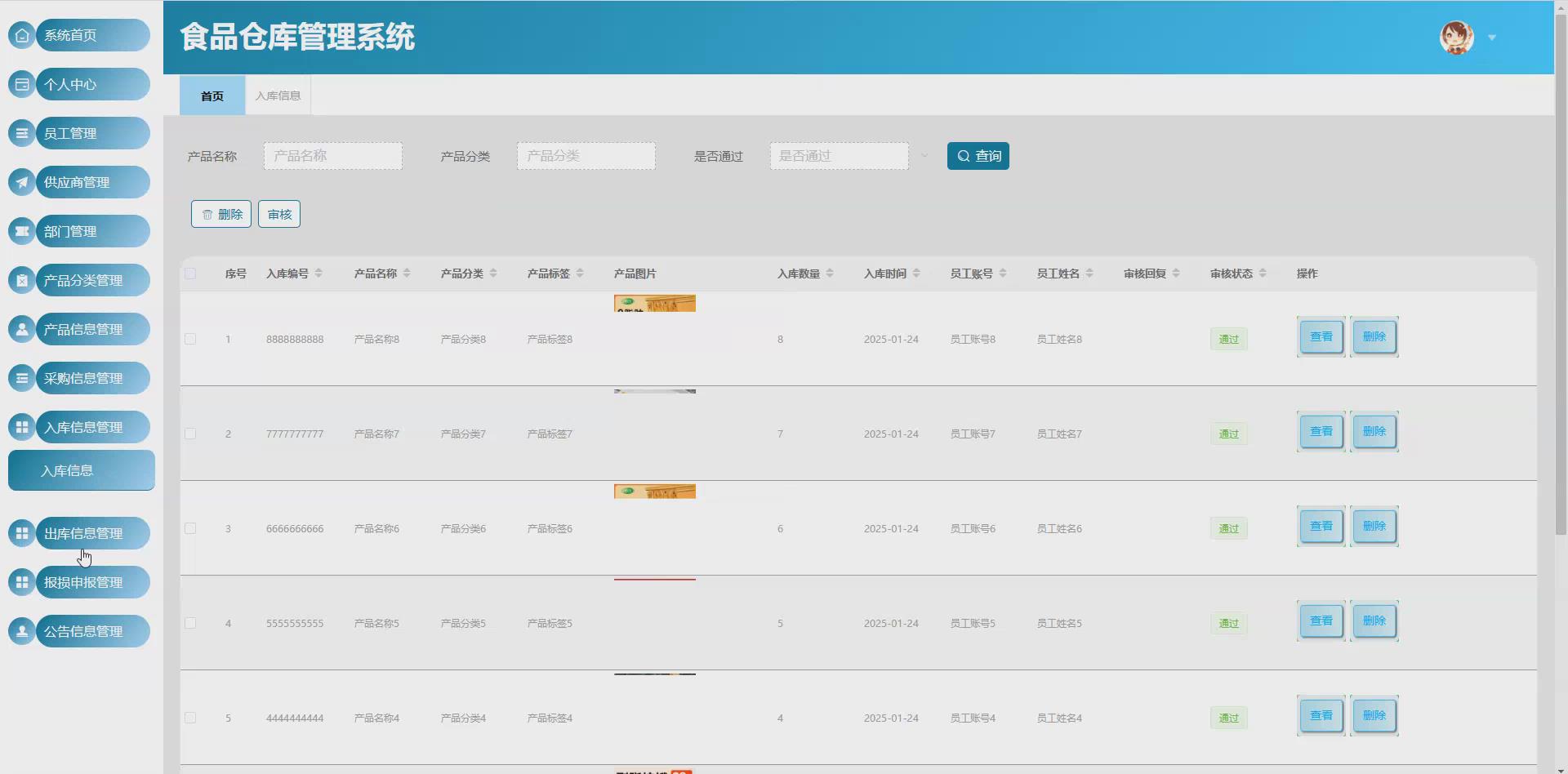Open 部门管理 in sidebar
The image size is (1568, 774).
pyautogui.click(x=92, y=231)
